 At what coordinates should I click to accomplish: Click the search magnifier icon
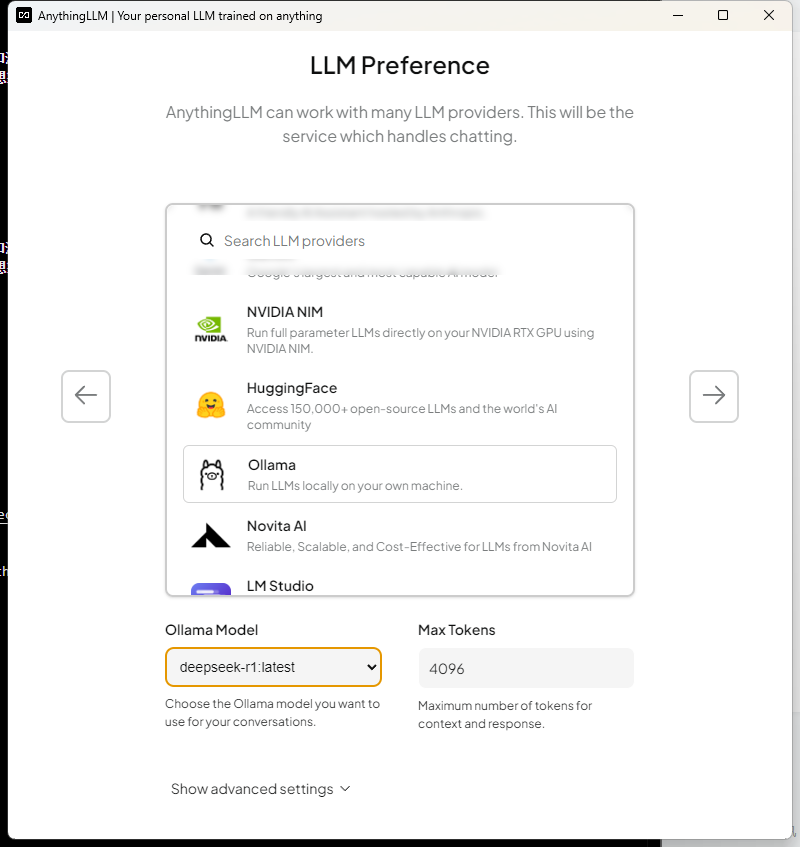pos(207,240)
